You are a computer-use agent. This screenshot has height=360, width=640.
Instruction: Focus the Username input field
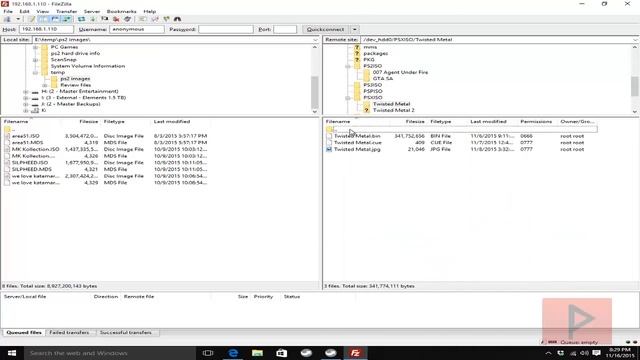[137, 29]
